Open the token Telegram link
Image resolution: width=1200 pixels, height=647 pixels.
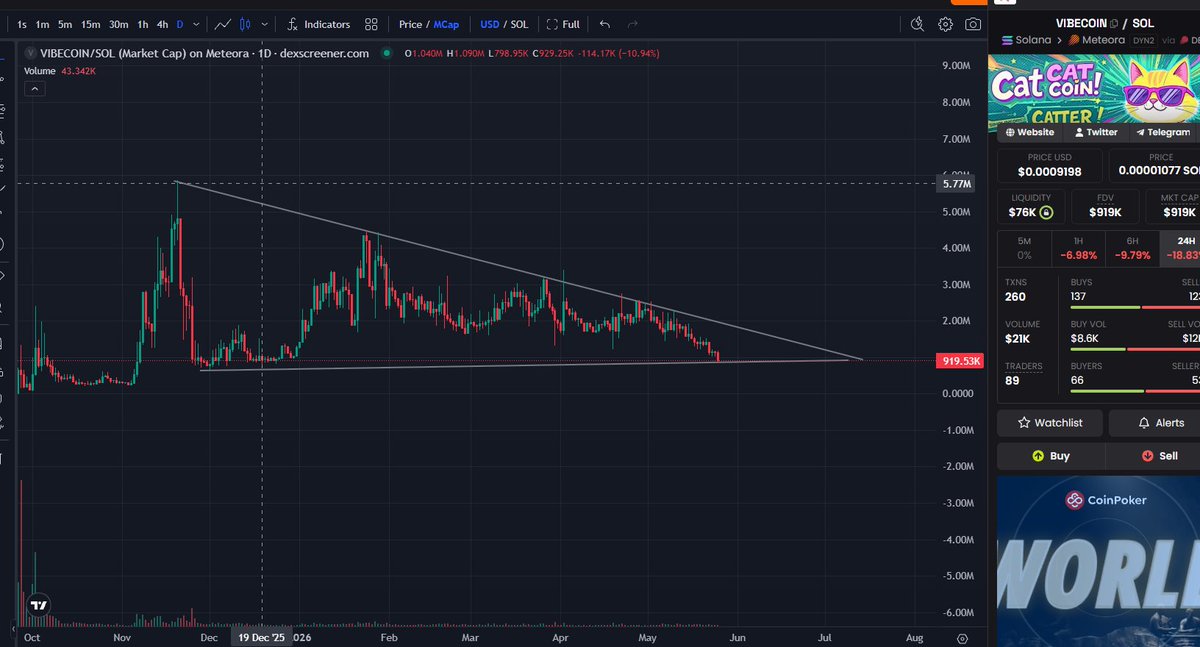click(x=1163, y=132)
